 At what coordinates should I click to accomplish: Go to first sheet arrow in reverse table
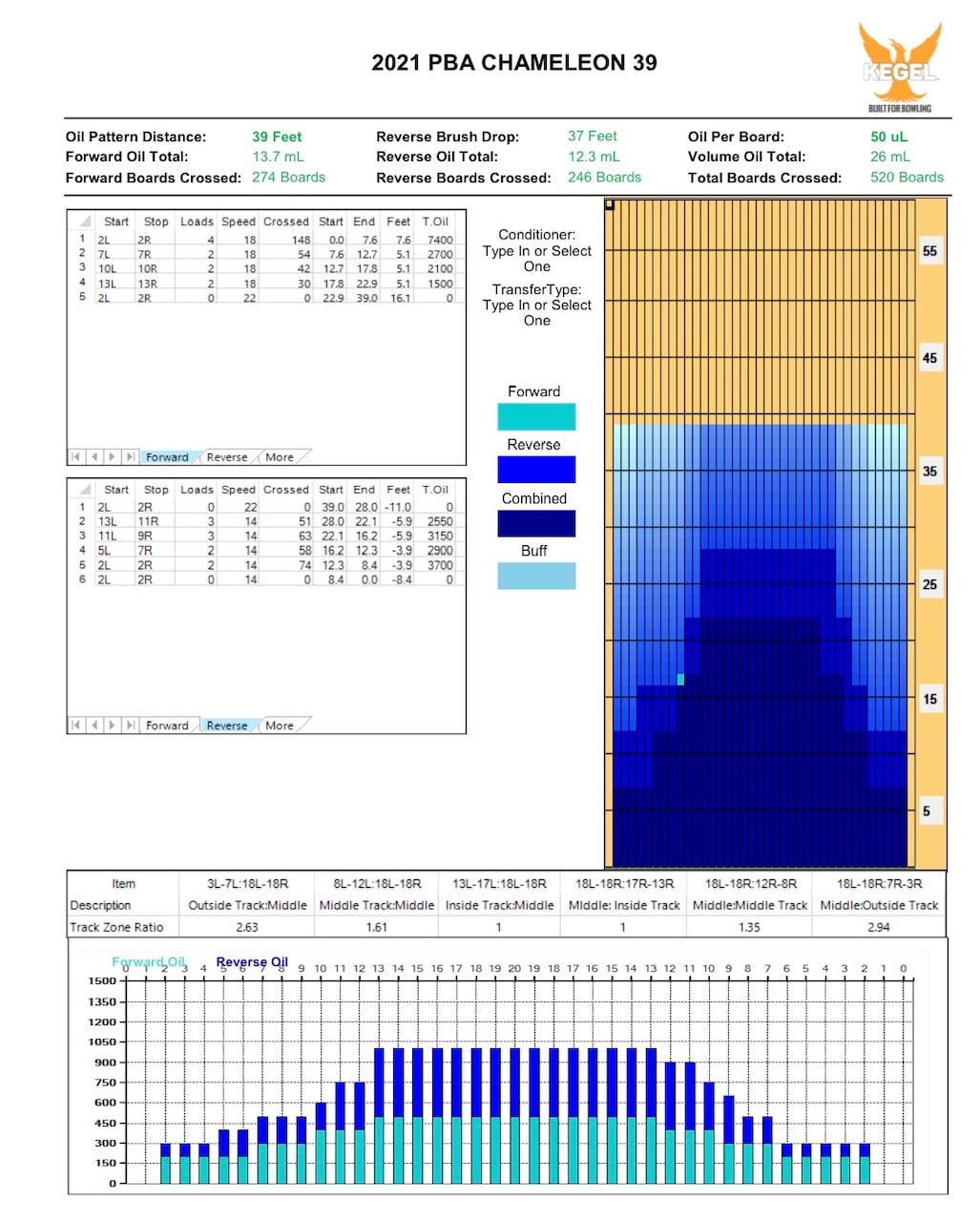(x=75, y=726)
